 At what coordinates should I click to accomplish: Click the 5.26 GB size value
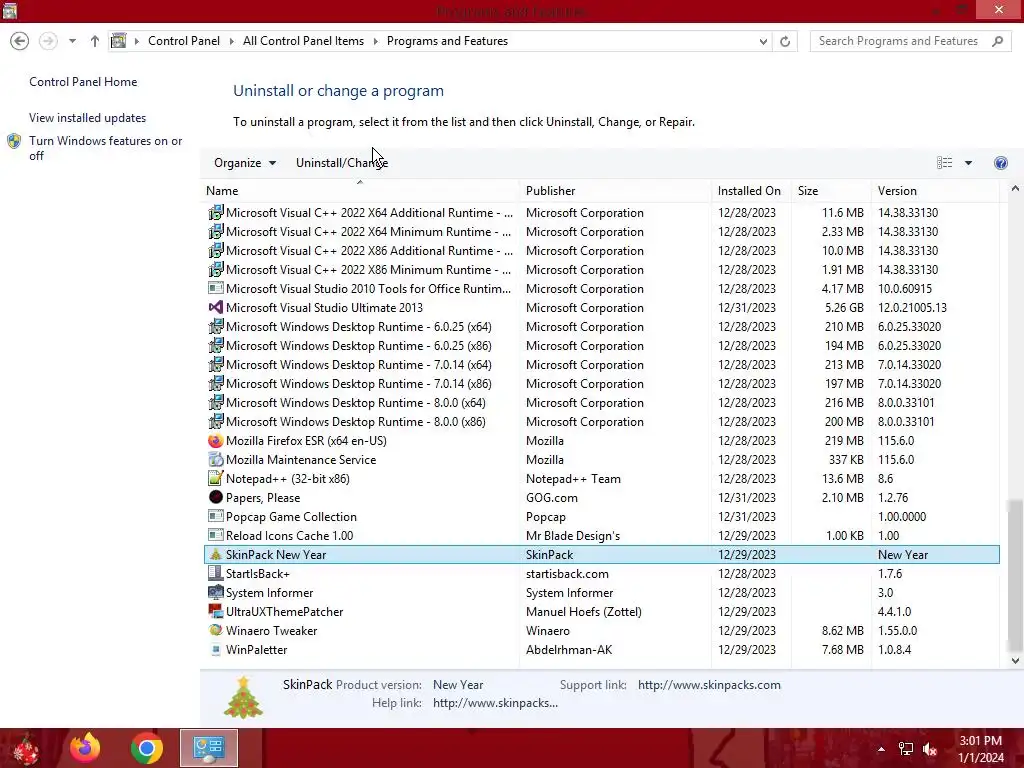point(844,308)
